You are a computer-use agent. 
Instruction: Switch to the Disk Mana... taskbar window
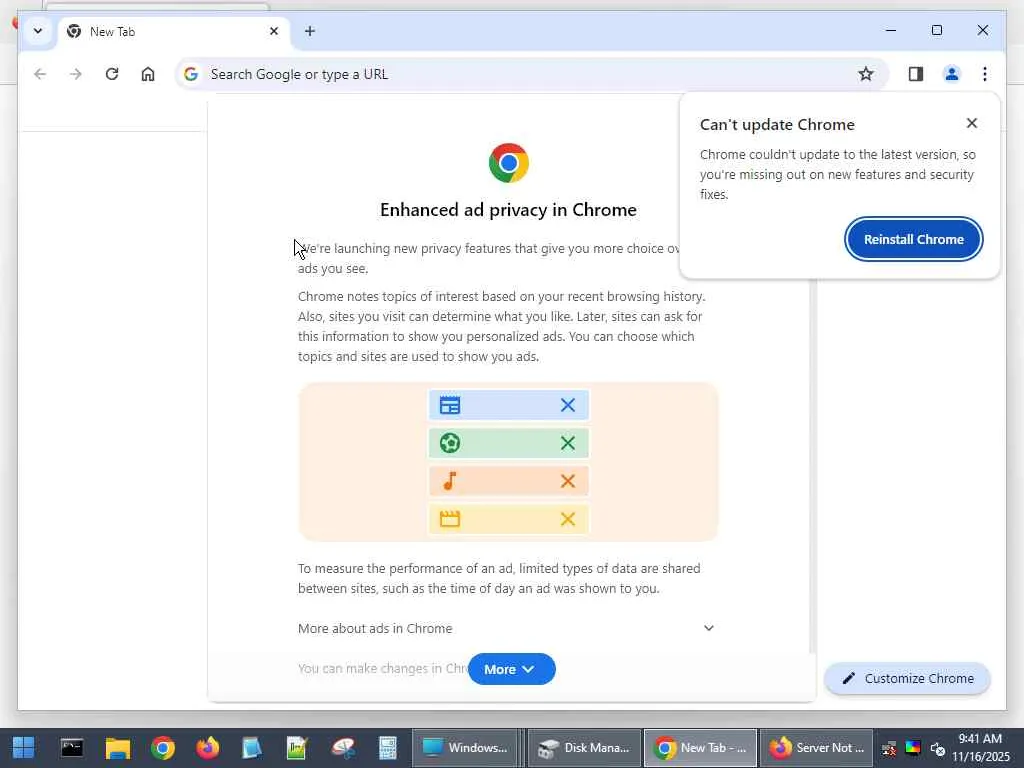(584, 748)
